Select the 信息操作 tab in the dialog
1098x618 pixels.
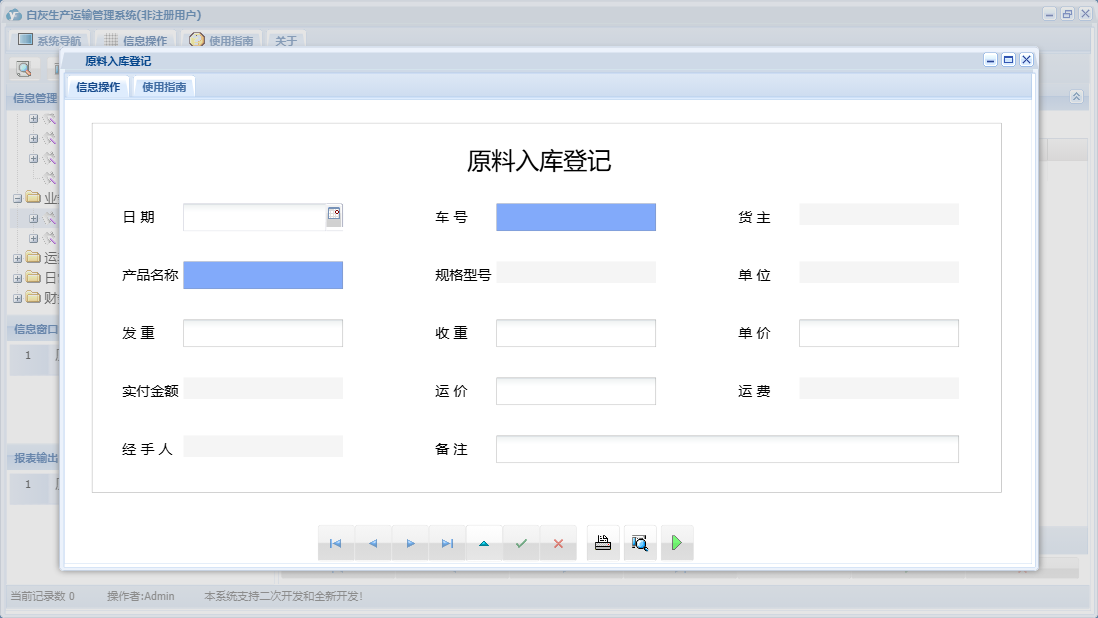tap(96, 86)
